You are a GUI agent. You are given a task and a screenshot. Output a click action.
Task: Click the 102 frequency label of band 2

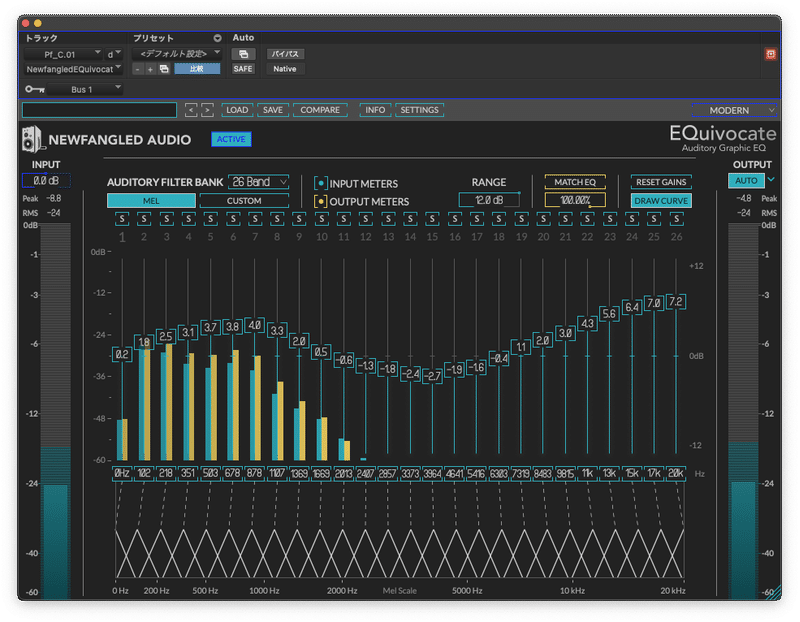click(x=144, y=474)
